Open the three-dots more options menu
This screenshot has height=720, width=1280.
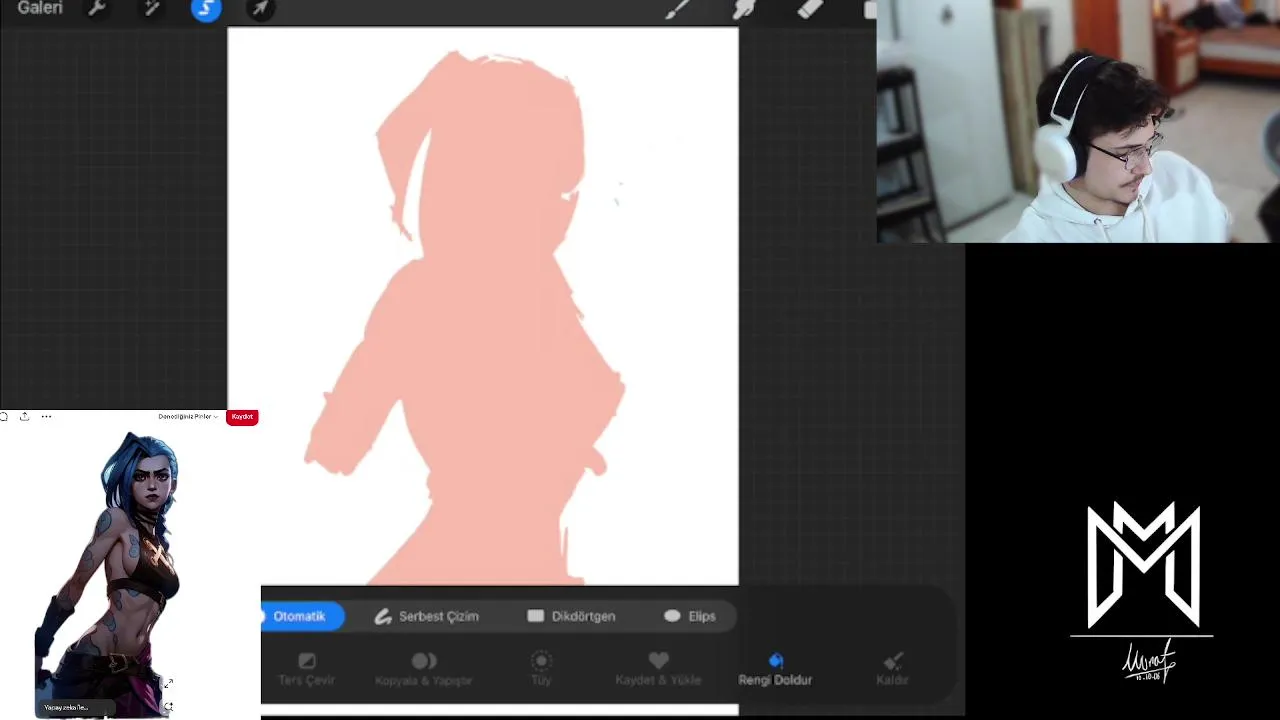(x=46, y=417)
